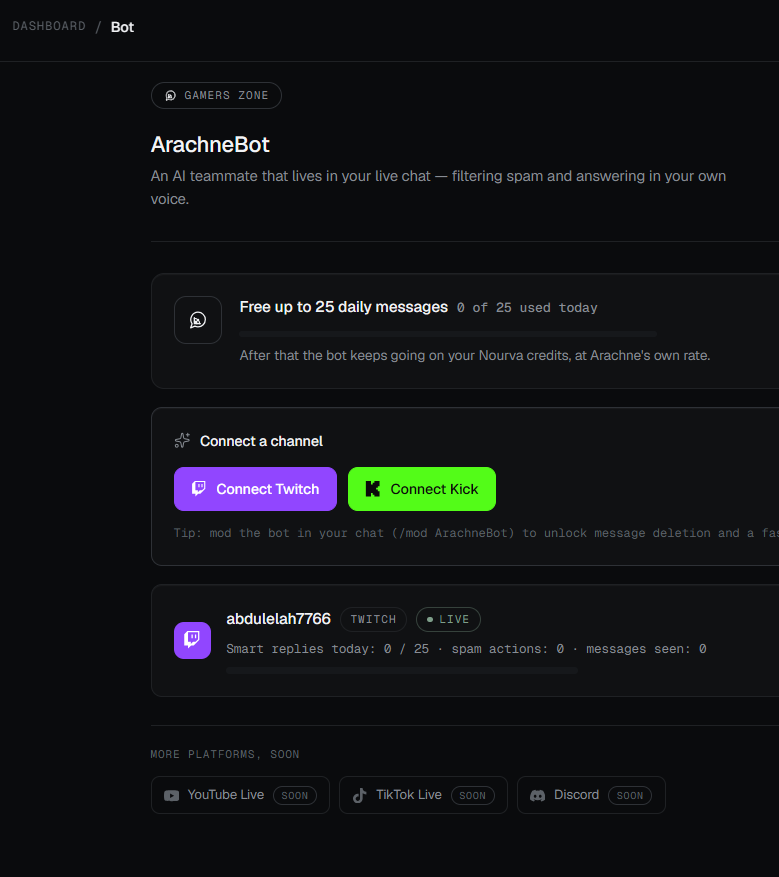Connect a Twitch channel
The width and height of the screenshot is (779, 877).
(x=256, y=489)
